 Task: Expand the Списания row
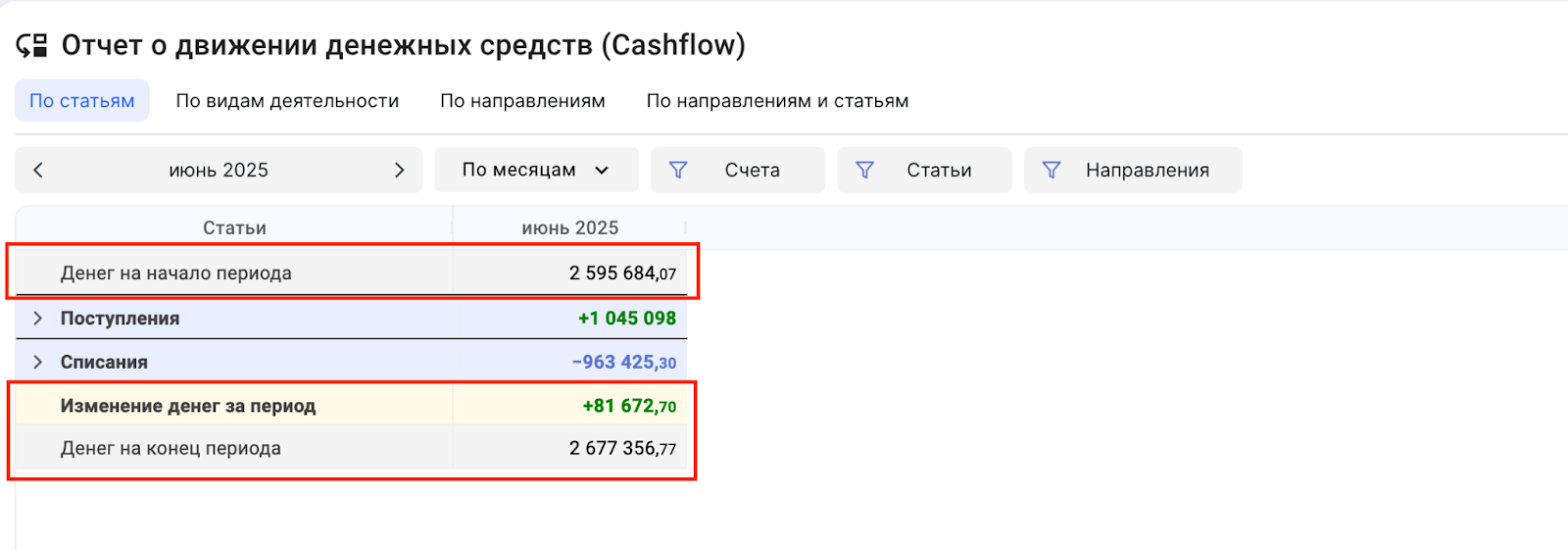coord(38,362)
